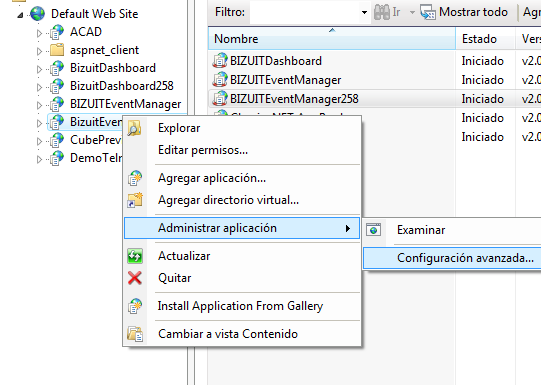Collapse the Default Web Site node
Screen dimensions: 541x385
tap(20, 15)
